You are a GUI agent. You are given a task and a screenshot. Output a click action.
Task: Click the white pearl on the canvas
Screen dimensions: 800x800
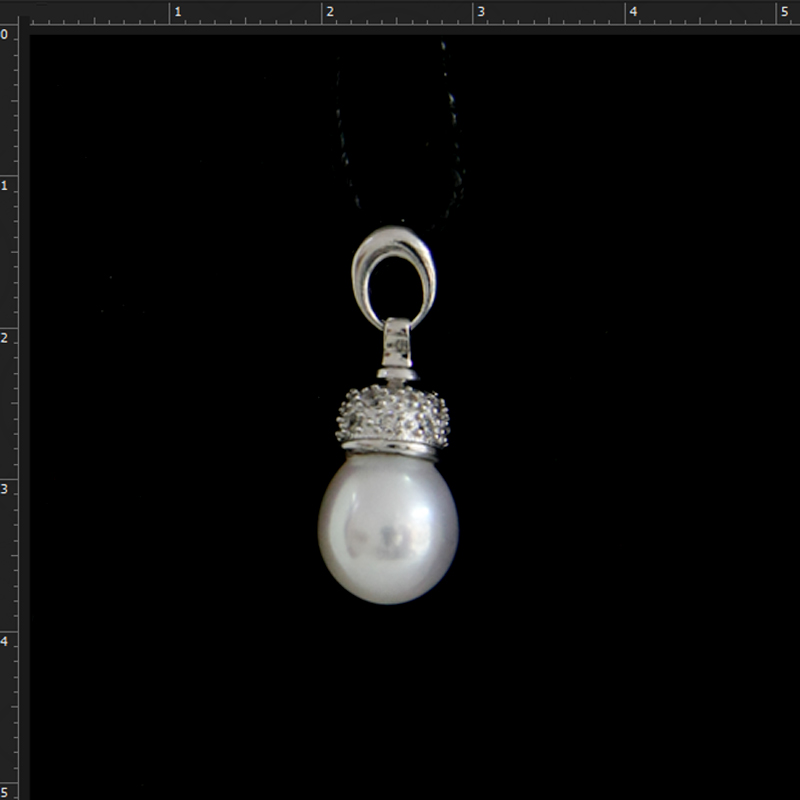pos(388,529)
